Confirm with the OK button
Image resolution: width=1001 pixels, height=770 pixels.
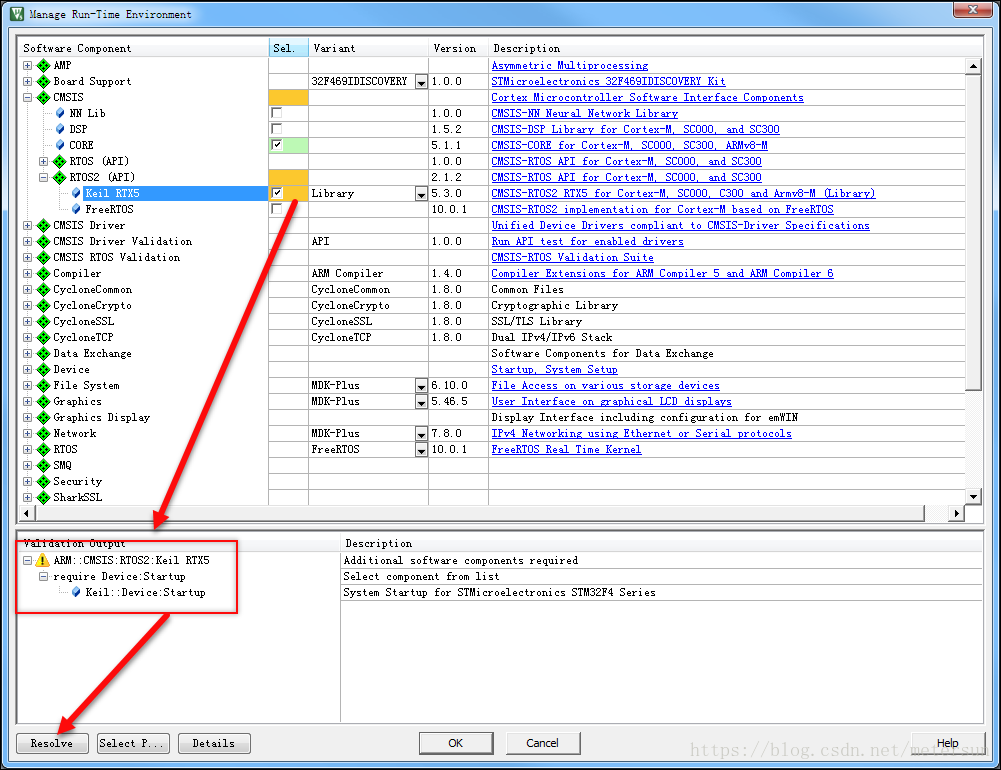click(456, 743)
